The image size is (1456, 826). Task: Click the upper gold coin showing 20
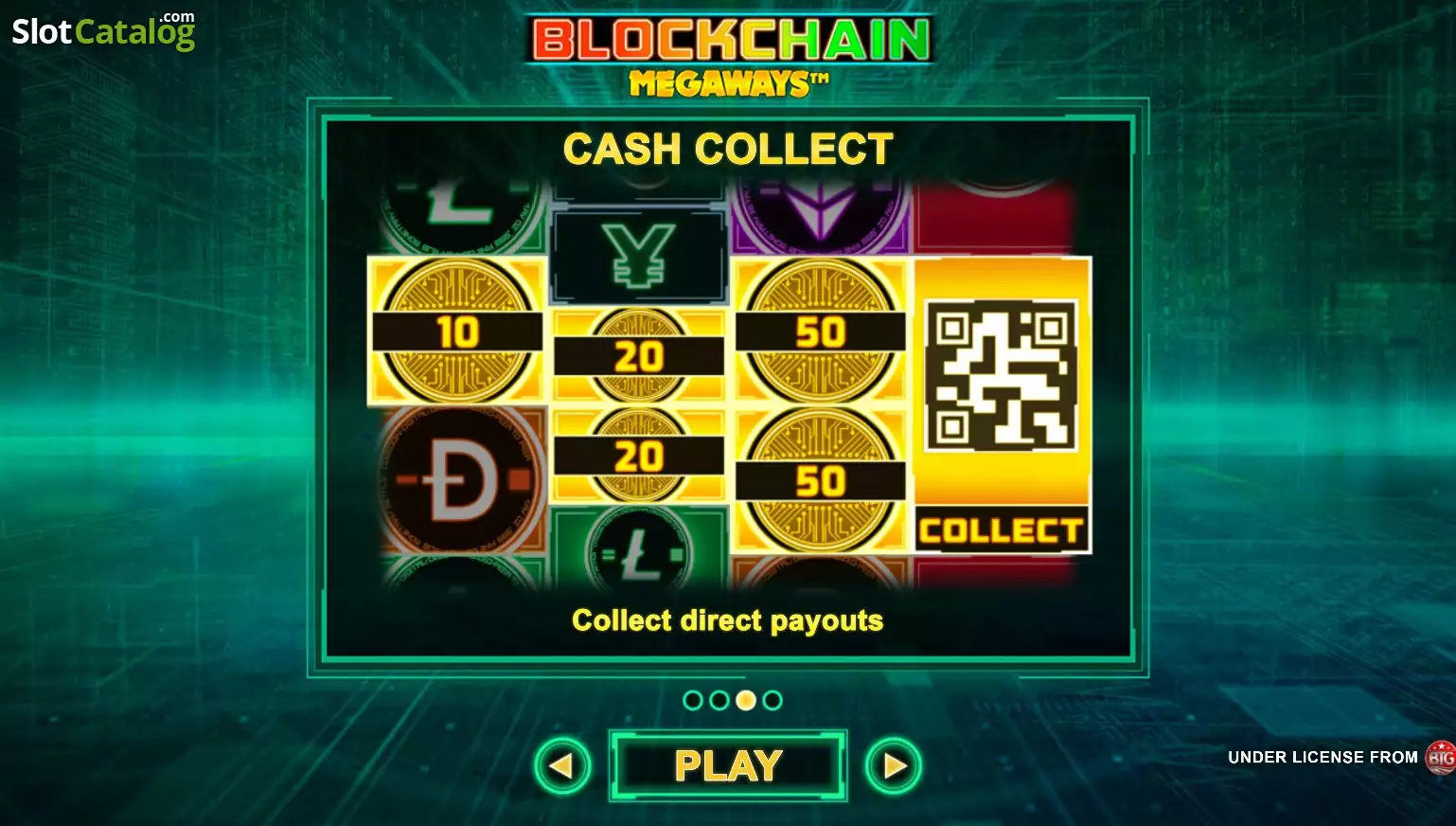coord(639,356)
